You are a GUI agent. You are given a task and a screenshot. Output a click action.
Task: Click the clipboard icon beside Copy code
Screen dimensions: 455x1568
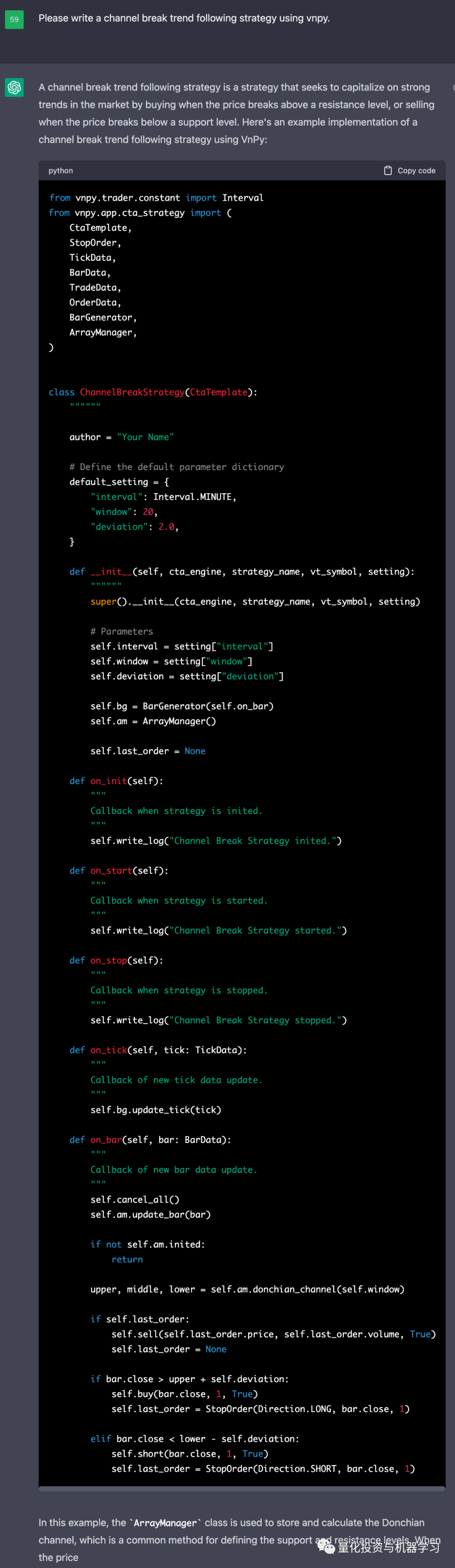coord(388,171)
